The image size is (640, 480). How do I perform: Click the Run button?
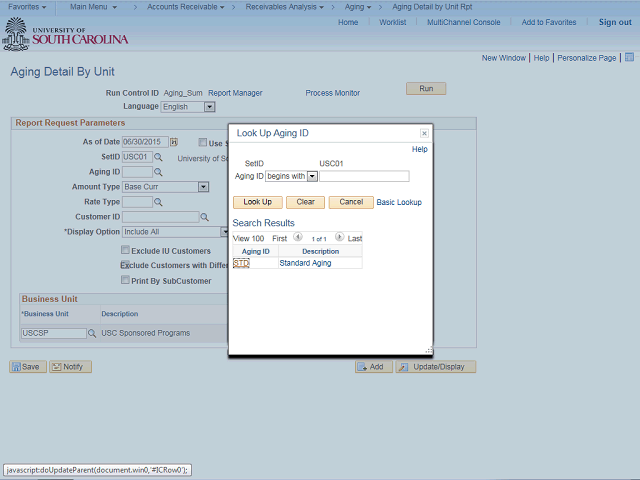pyautogui.click(x=426, y=89)
